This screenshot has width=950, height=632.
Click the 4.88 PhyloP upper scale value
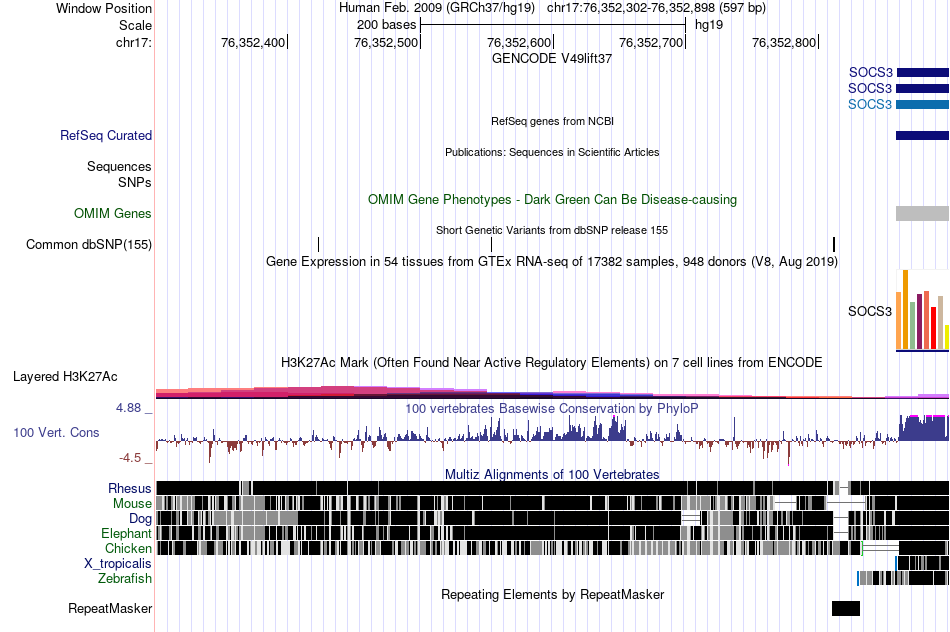[128, 408]
